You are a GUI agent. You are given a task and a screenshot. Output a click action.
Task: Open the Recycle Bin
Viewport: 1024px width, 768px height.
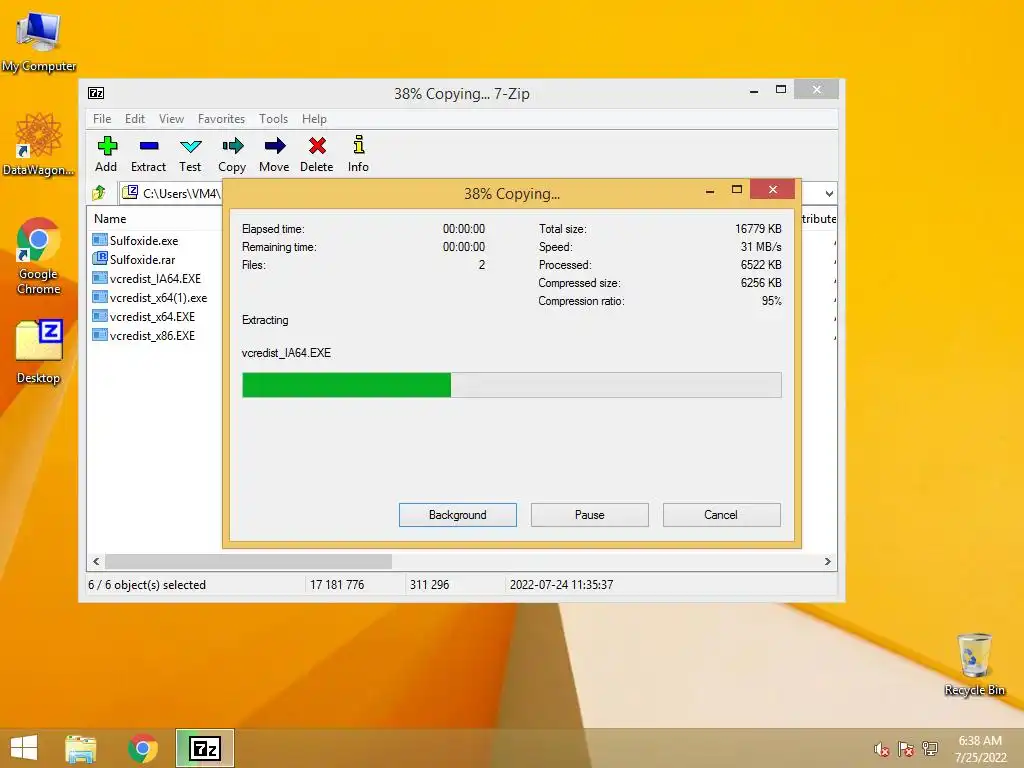point(974,664)
